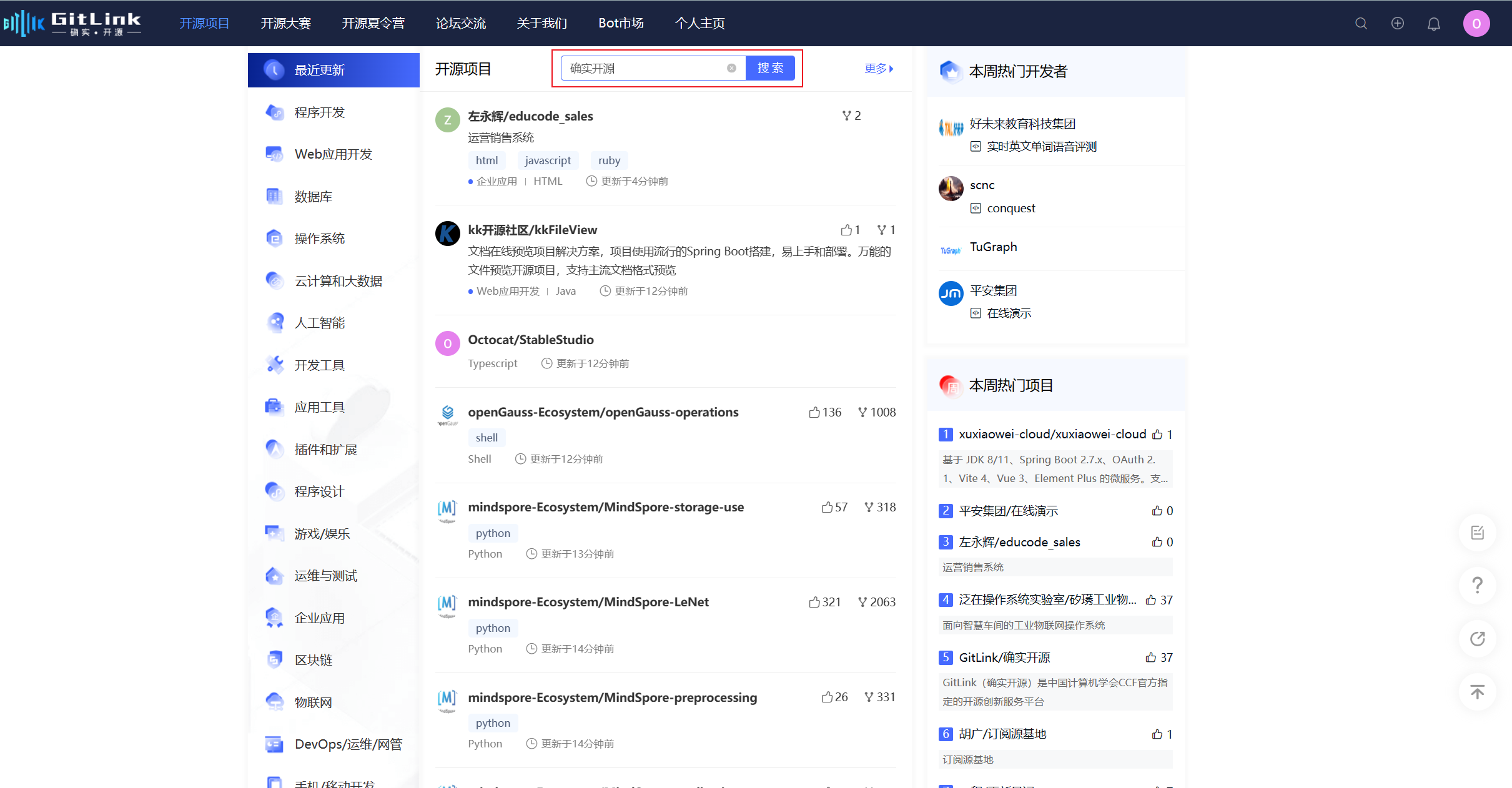Select the 开源项目 nav item
Viewport: 1512px width, 788px height.
[204, 23]
